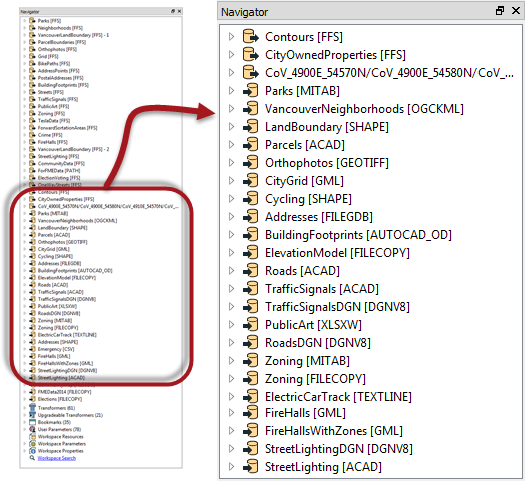Select 'Workspace Parameters' in small Navigator
The width and height of the screenshot is (525, 481).
click(x=62, y=444)
